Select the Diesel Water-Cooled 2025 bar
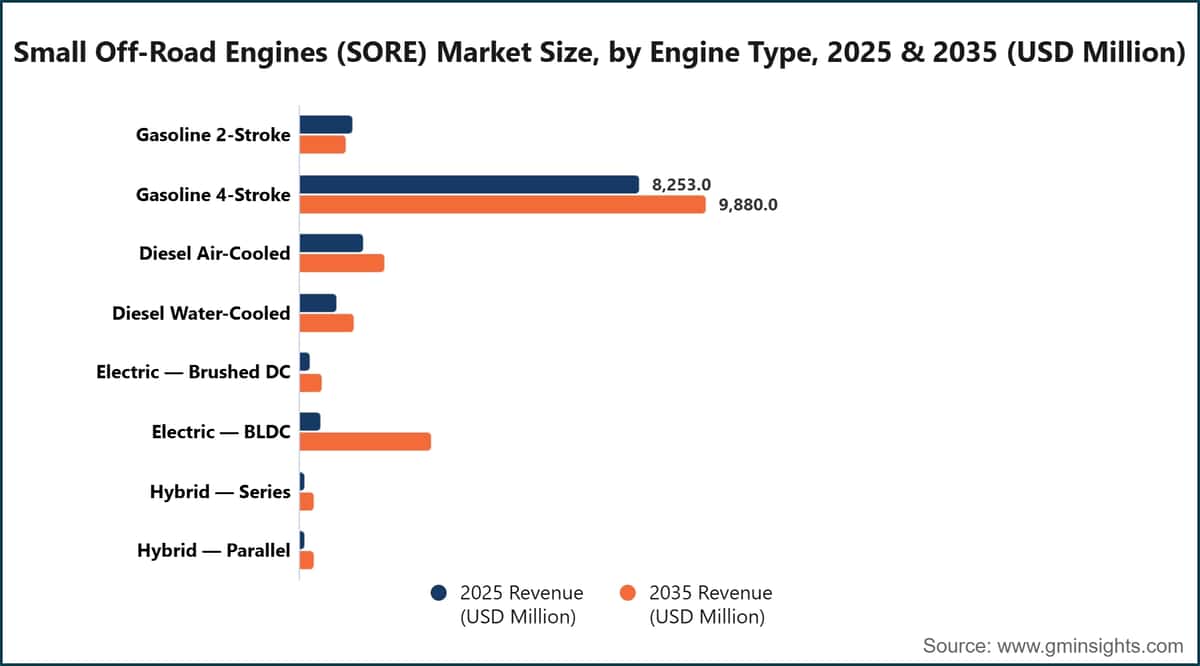 click(318, 302)
